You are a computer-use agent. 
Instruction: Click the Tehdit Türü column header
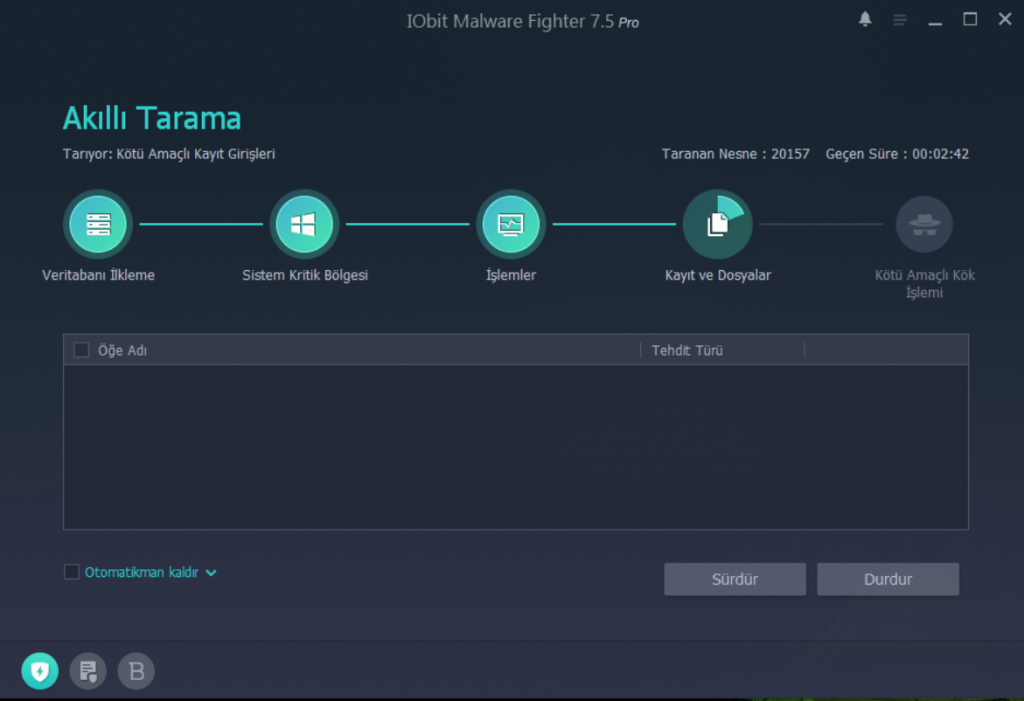(687, 350)
